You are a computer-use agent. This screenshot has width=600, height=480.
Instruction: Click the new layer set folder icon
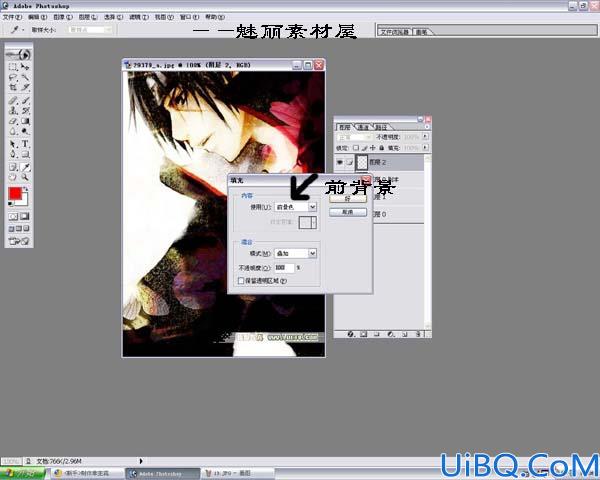[x=377, y=334]
